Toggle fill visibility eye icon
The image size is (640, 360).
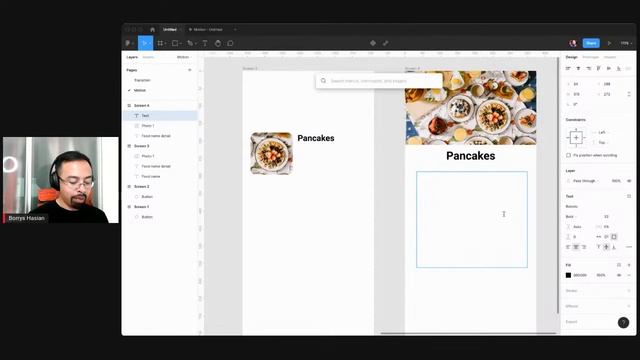coord(619,275)
